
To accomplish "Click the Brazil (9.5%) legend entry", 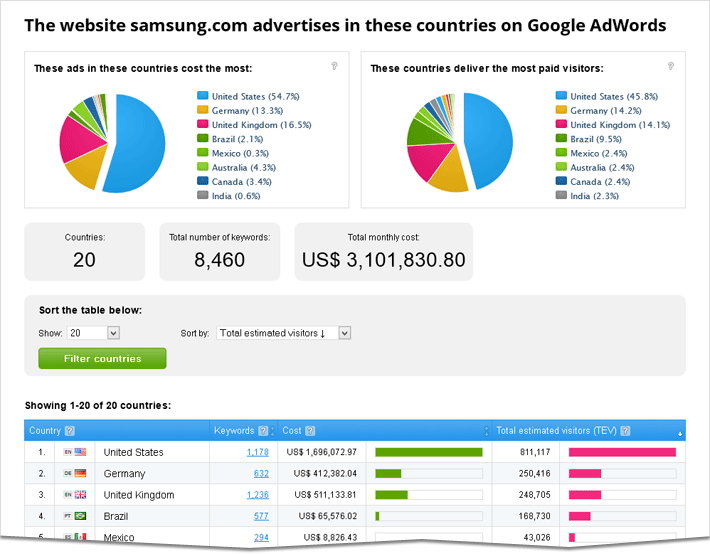I will 596,139.
